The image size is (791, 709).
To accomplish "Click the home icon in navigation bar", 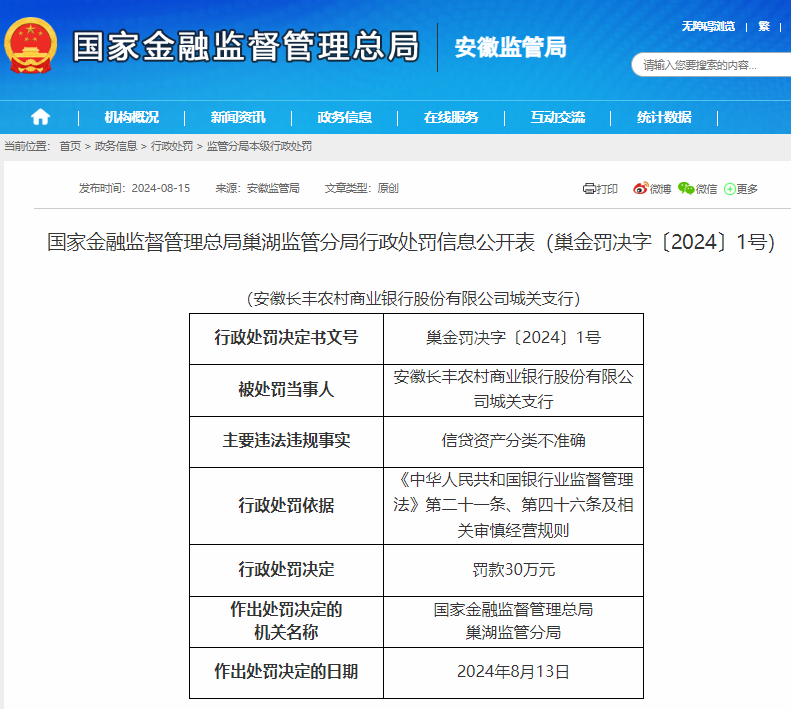I will point(40,117).
